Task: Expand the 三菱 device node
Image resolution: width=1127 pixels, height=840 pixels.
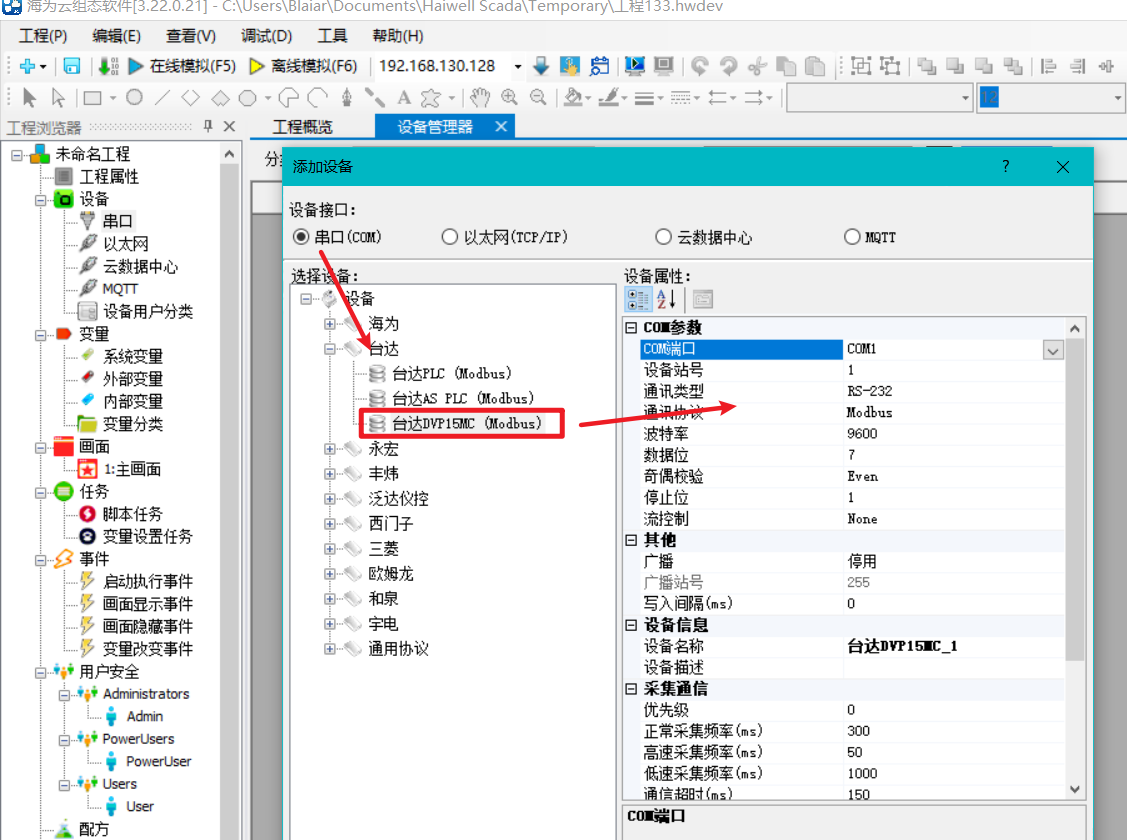Action: (329, 549)
